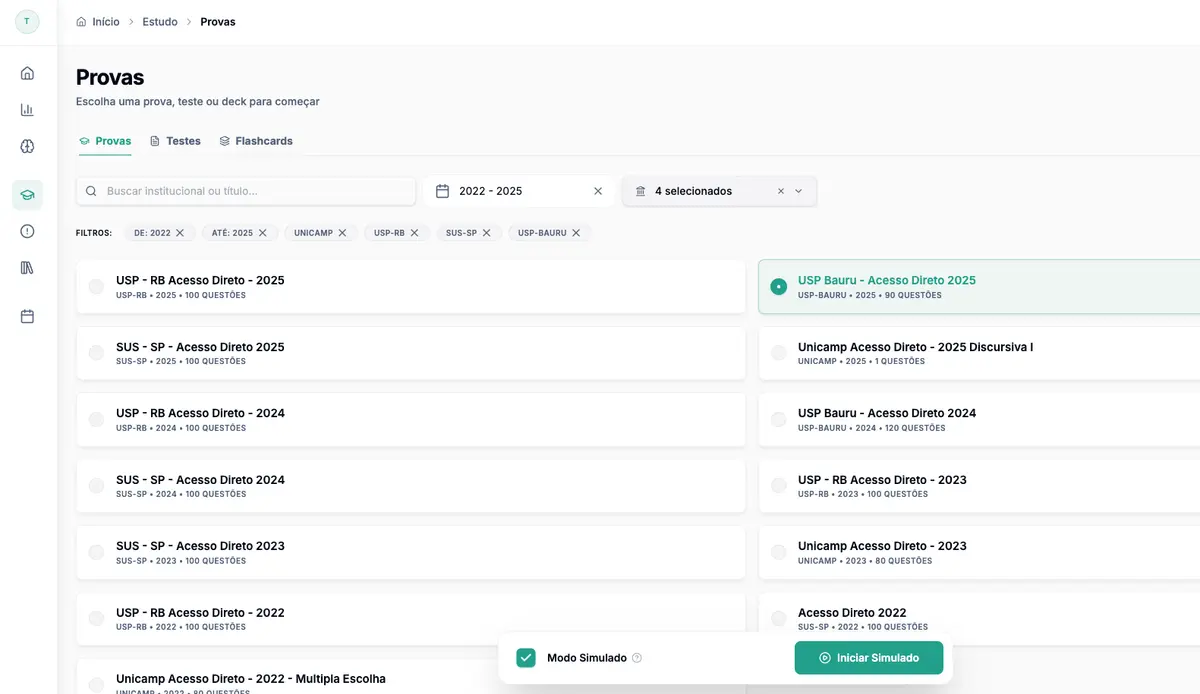Select USP Bauru Acesso Direto 2024 radio

click(x=778, y=420)
